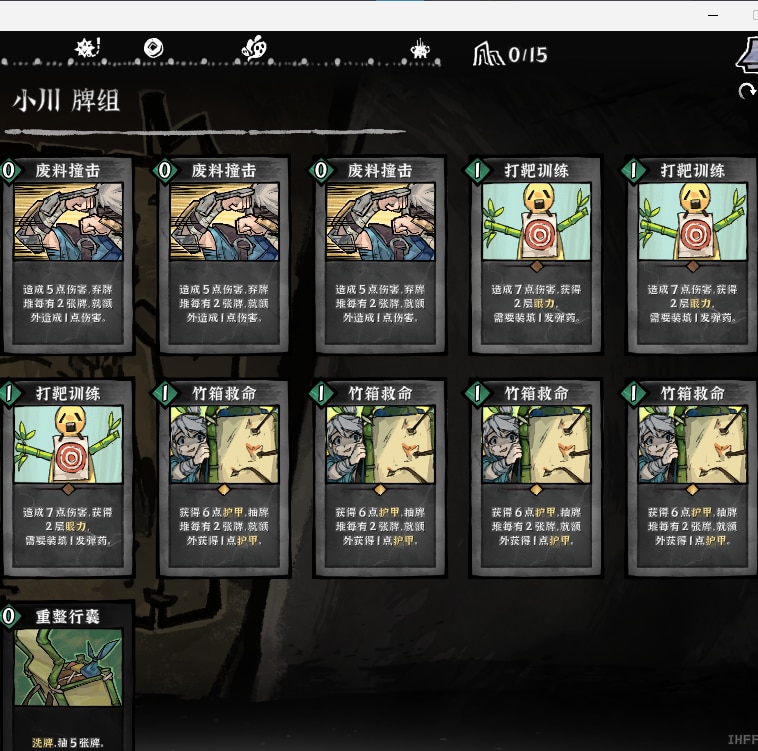Click the curved return arrow under the house icon
Viewport: 758px width, 751px height.
coord(747,91)
